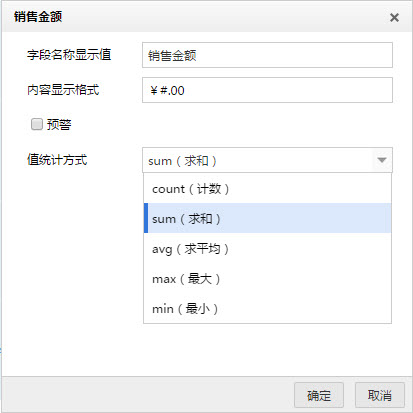The height and width of the screenshot is (413, 413).
Task: Click the 取消 button
Action: coord(380,395)
